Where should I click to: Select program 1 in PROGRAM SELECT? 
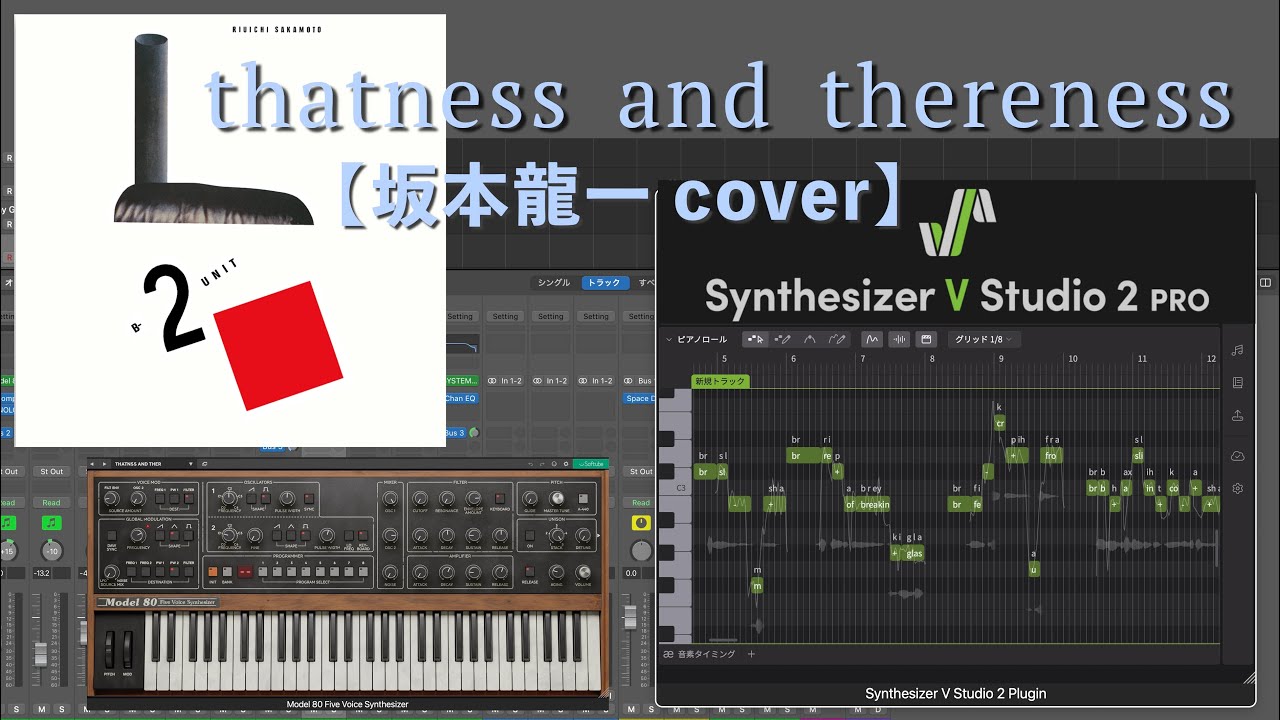click(x=263, y=572)
